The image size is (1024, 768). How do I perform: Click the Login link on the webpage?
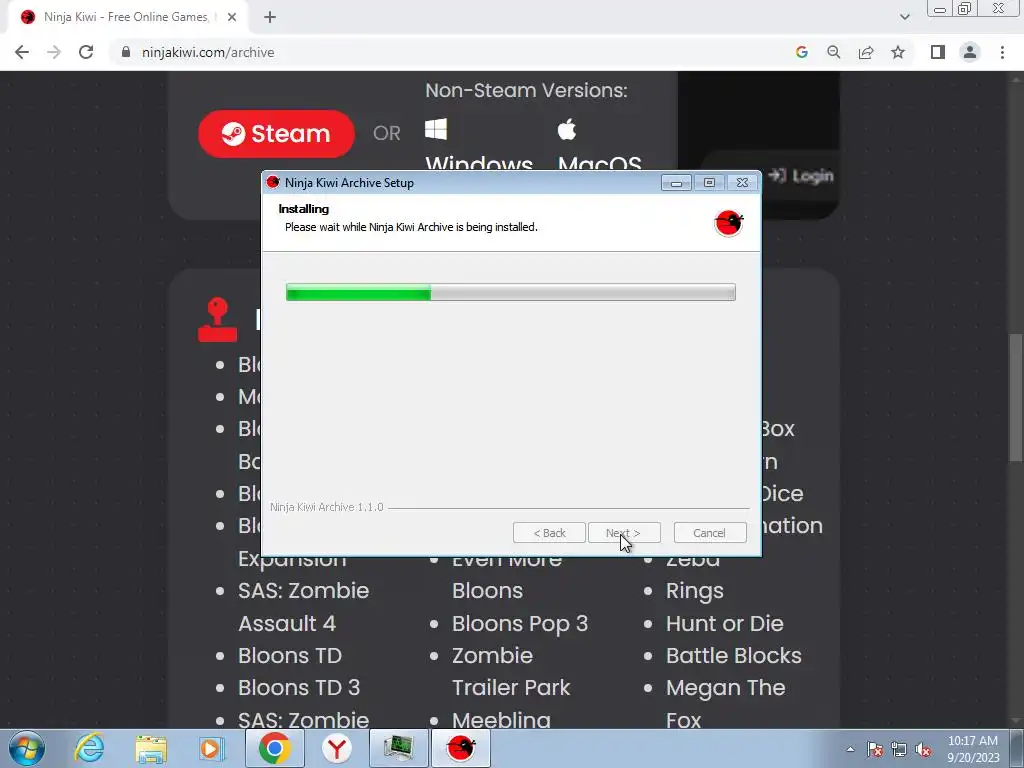click(801, 176)
